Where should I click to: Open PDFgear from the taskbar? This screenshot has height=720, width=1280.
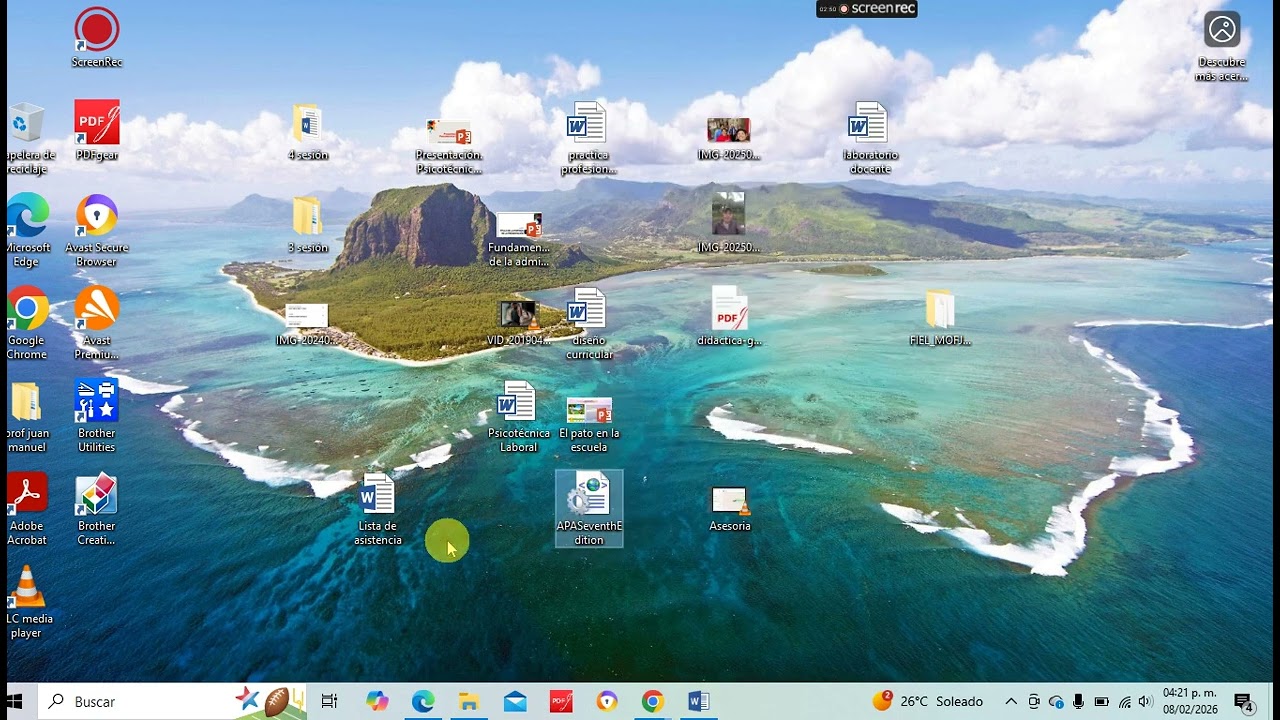pos(561,701)
